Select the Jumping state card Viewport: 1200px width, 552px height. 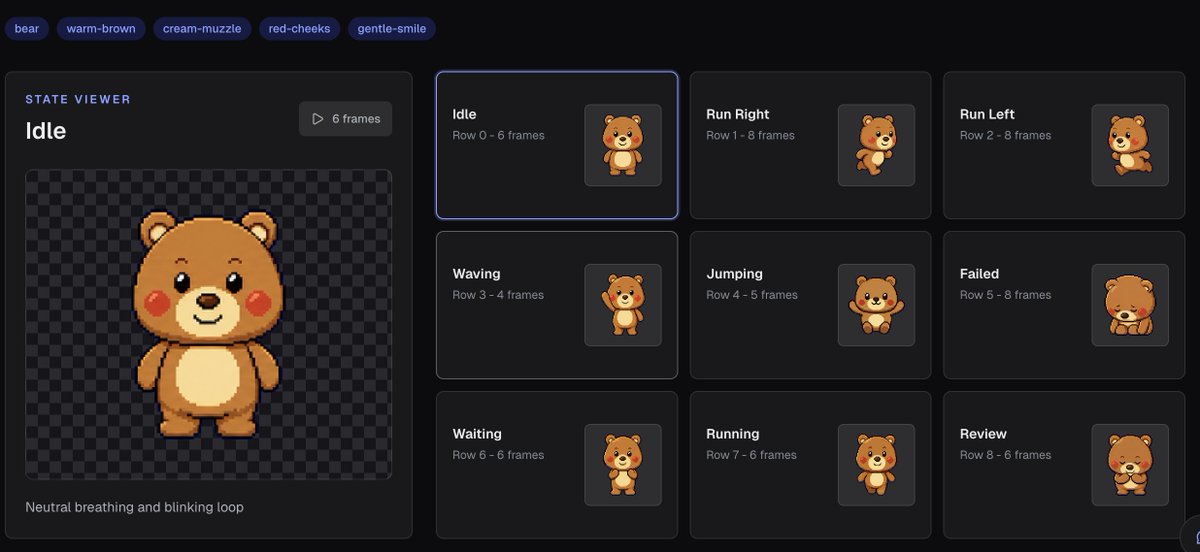coord(810,305)
